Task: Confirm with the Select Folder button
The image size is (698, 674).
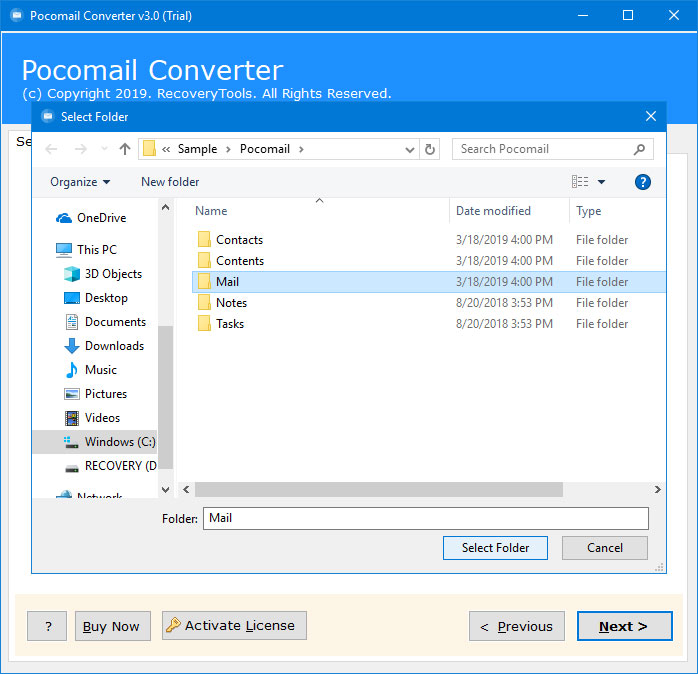Action: coord(495,548)
